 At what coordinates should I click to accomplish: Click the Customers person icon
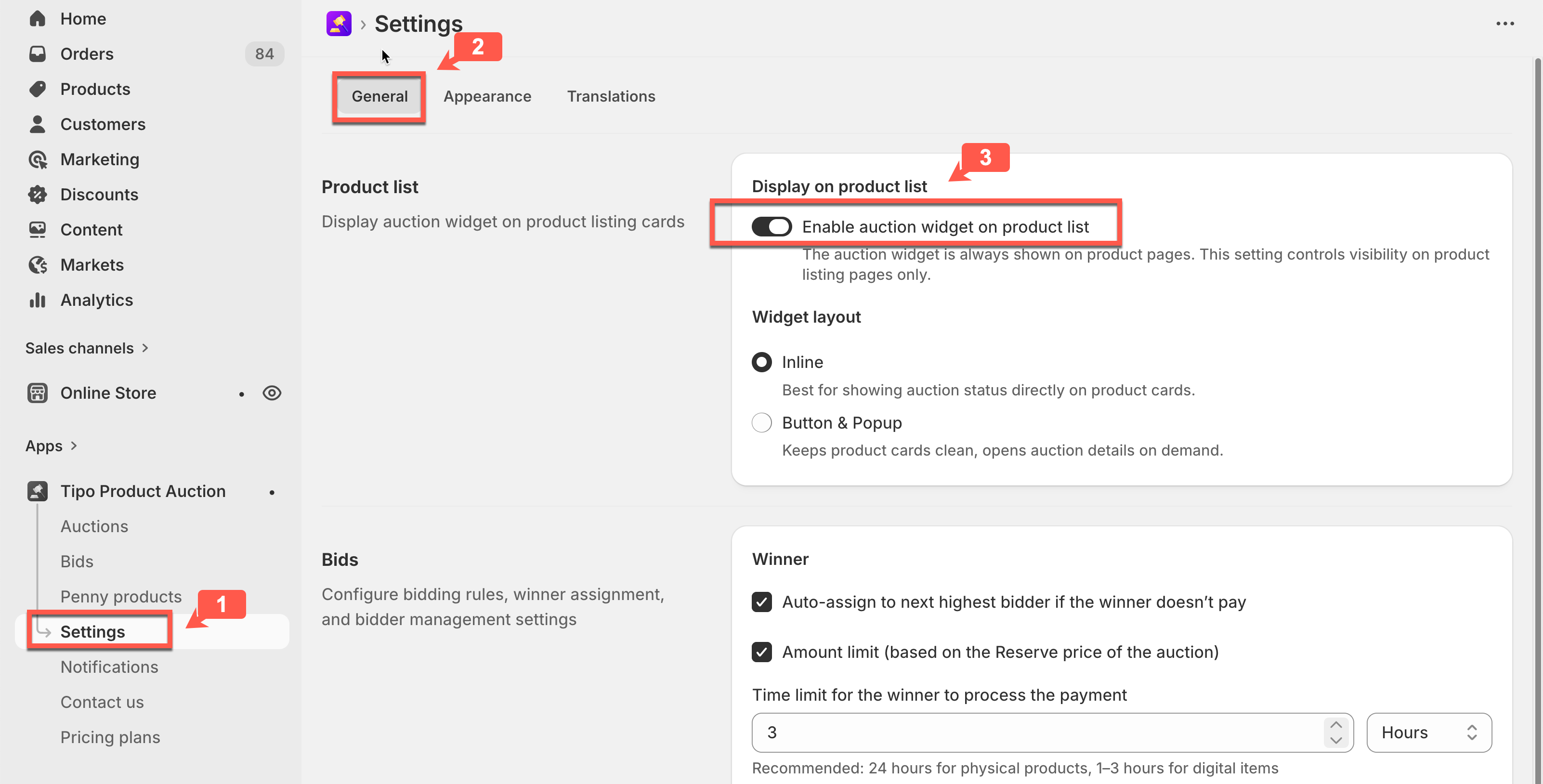(37, 124)
